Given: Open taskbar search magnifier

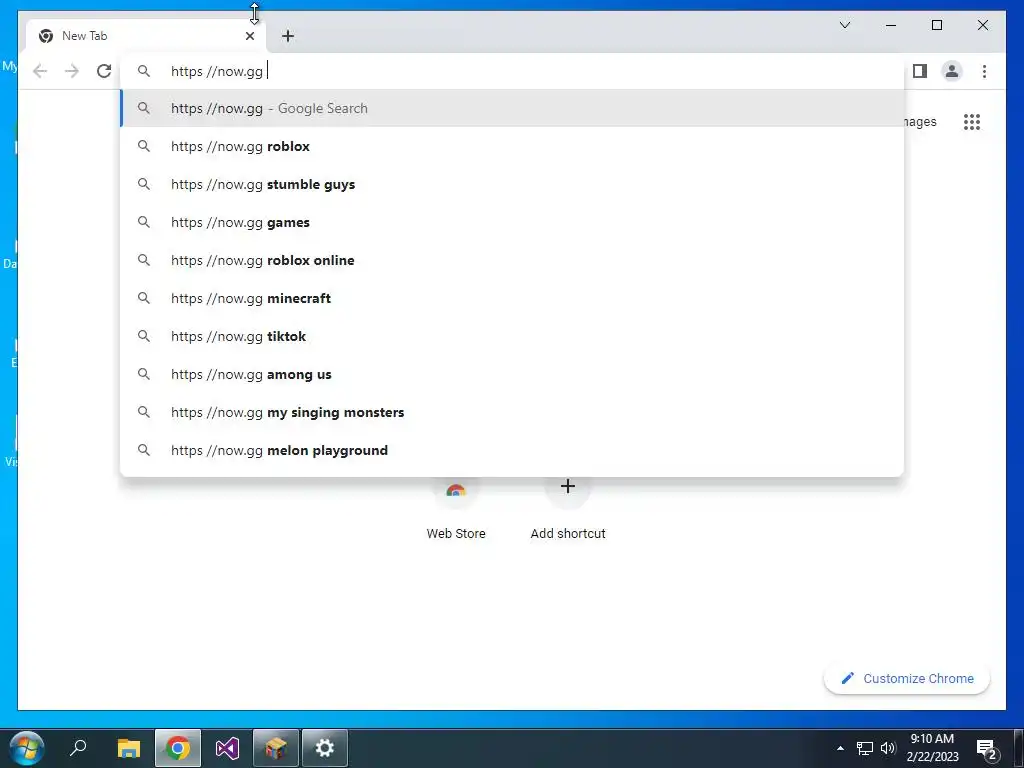Looking at the screenshot, I should (x=78, y=748).
